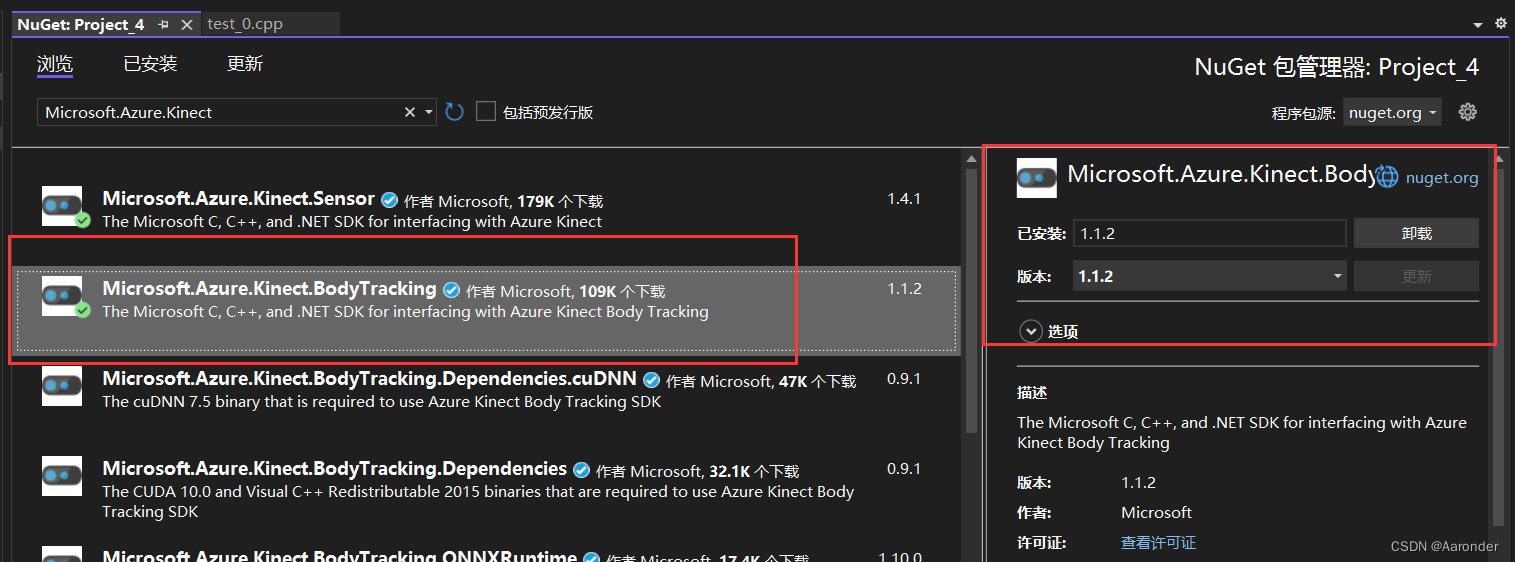This screenshot has height=562, width=1515.
Task: Clear the search box with the X icon
Action: pyautogui.click(x=409, y=112)
